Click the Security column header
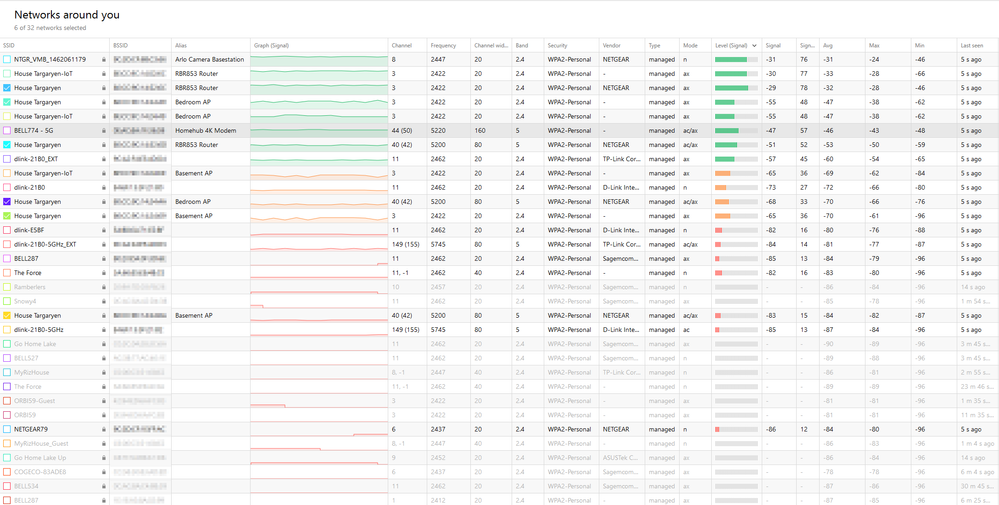Image resolution: width=999 pixels, height=505 pixels. (x=558, y=45)
